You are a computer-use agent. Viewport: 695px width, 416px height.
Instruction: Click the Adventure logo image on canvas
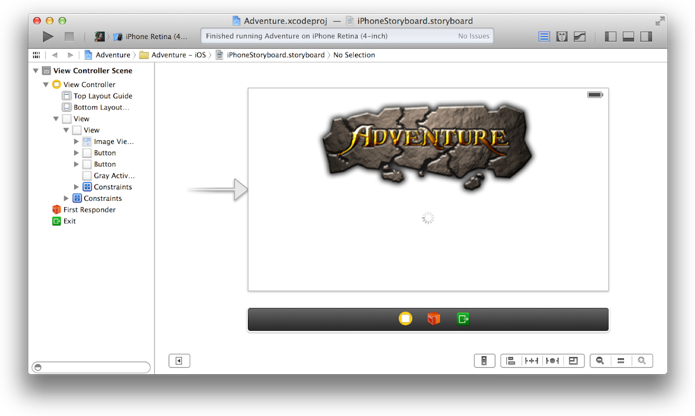point(428,146)
